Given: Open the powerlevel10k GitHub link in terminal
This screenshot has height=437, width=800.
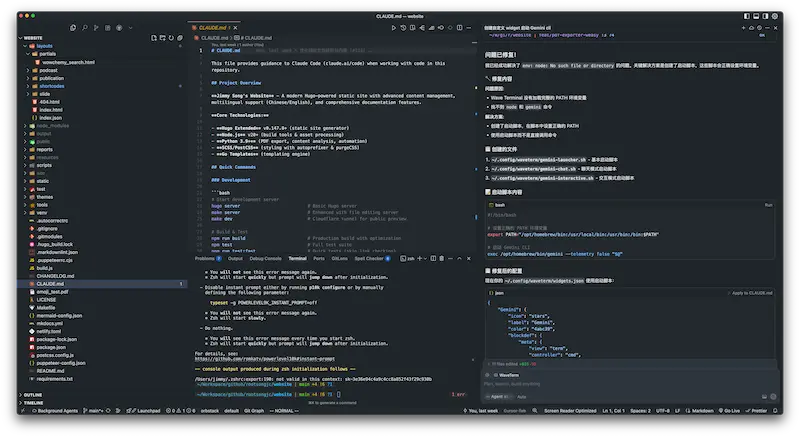Looking at the screenshot, I should point(265,358).
